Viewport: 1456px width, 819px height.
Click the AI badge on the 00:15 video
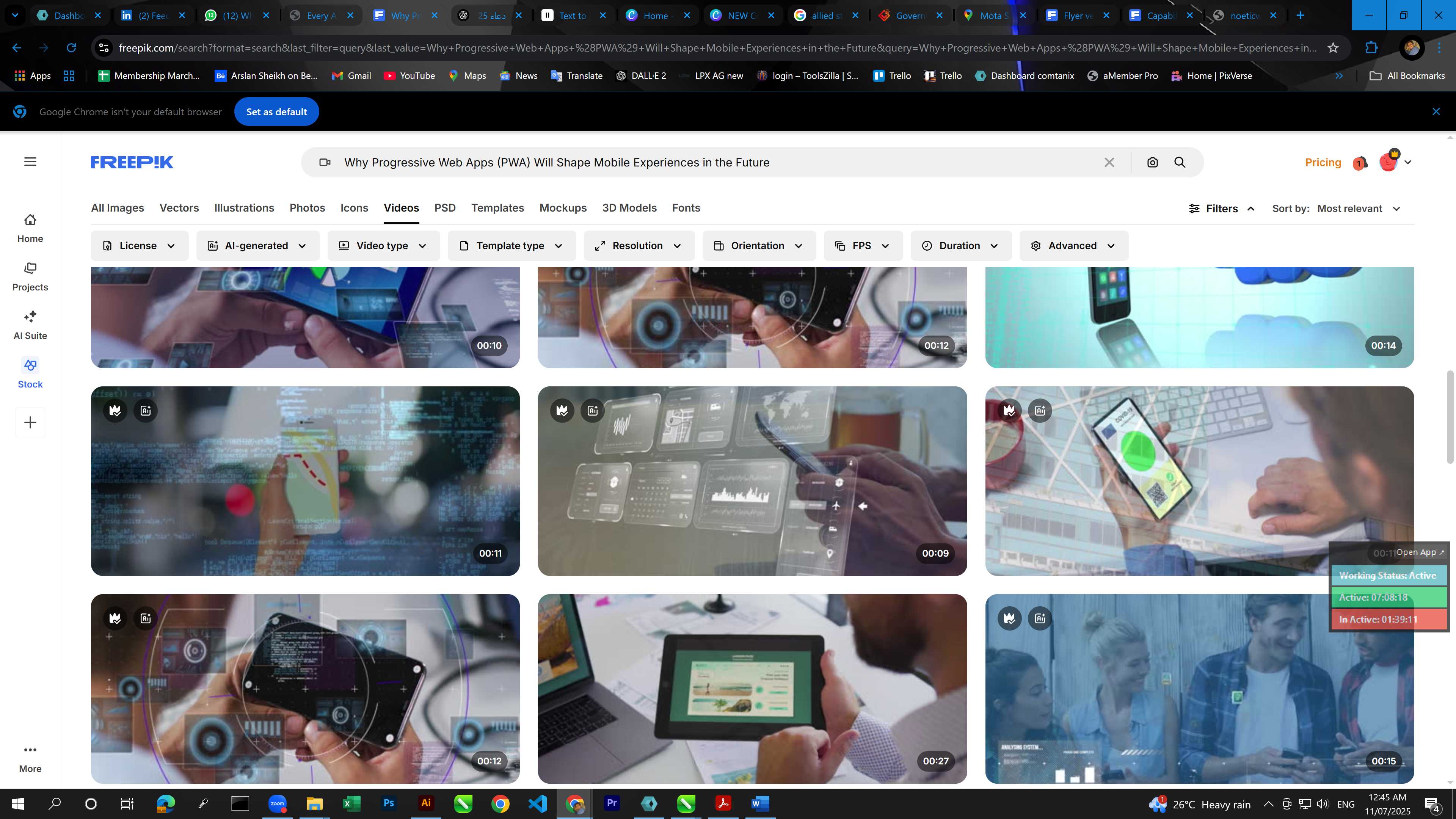pyautogui.click(x=1040, y=618)
